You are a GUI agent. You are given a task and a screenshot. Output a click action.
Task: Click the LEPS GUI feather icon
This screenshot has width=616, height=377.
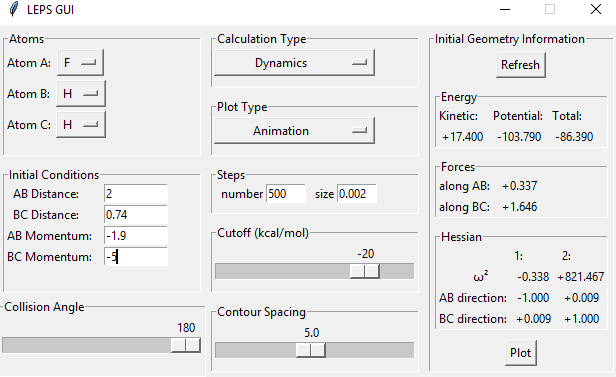[14, 9]
